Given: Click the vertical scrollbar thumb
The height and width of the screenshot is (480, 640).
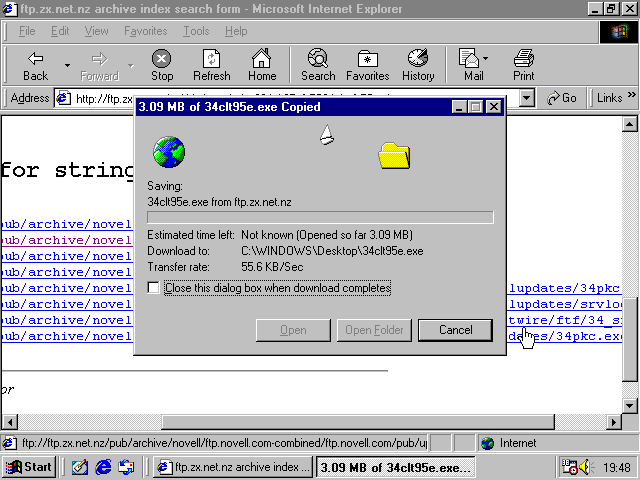Looking at the screenshot, I should click(630, 340).
